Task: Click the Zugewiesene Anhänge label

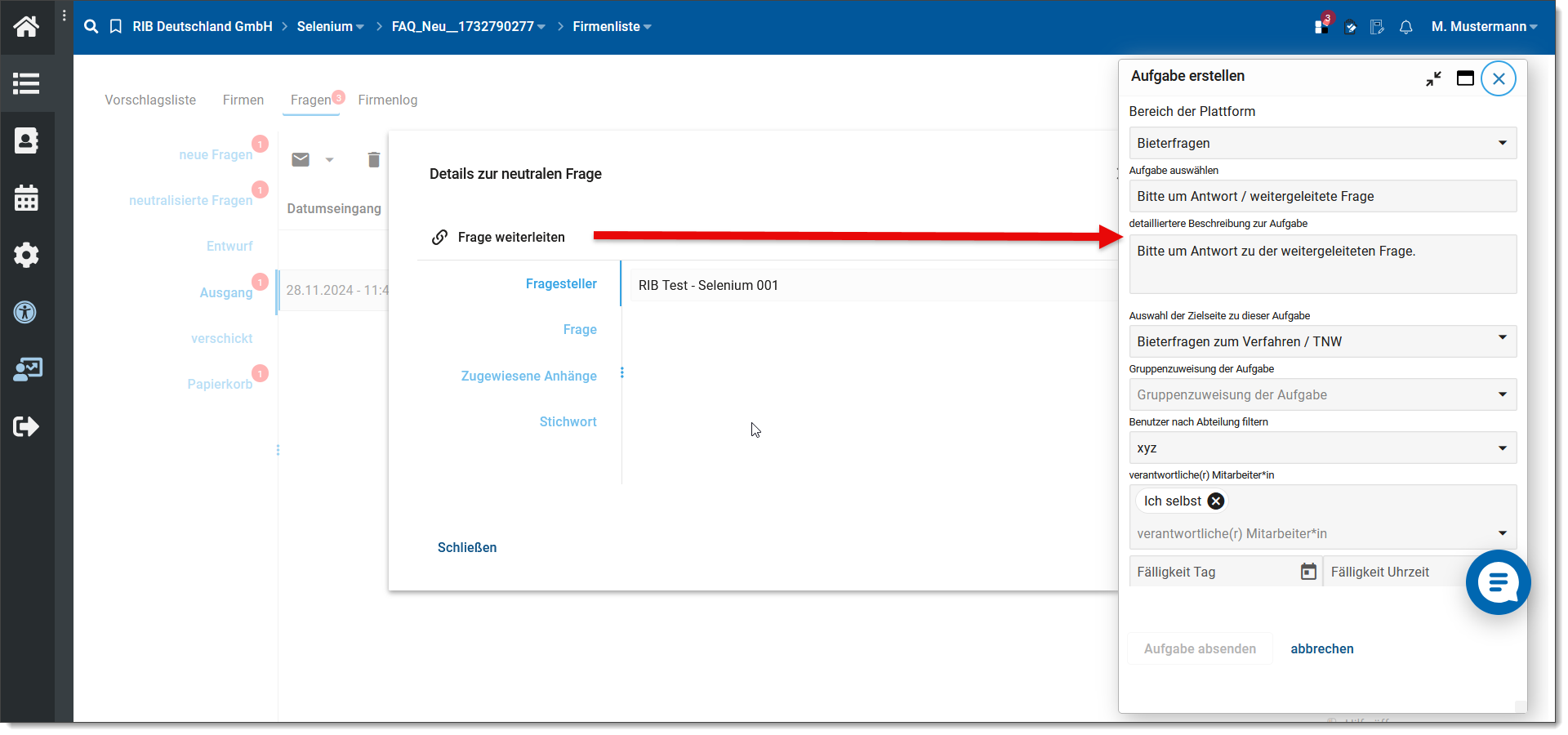Action: (529, 376)
